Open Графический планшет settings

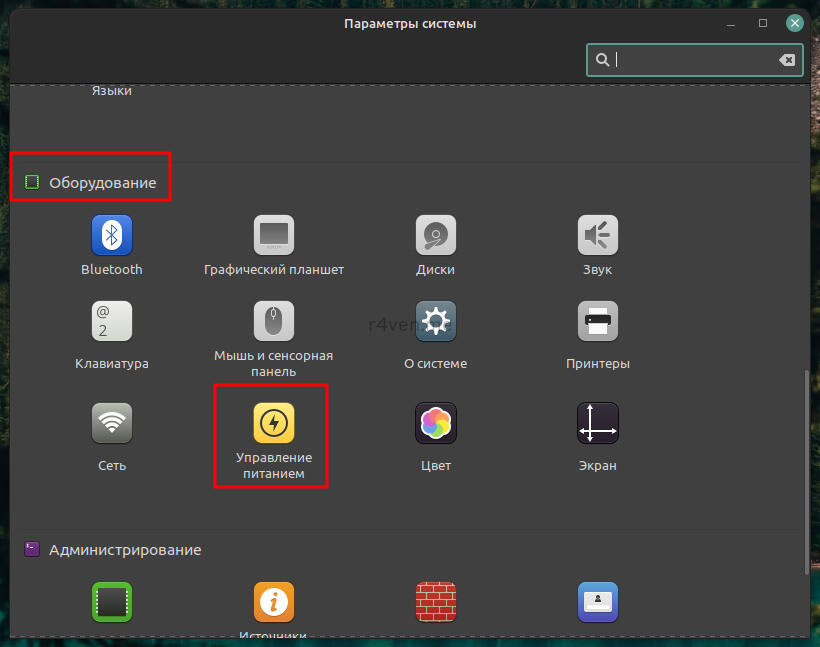pyautogui.click(x=273, y=236)
